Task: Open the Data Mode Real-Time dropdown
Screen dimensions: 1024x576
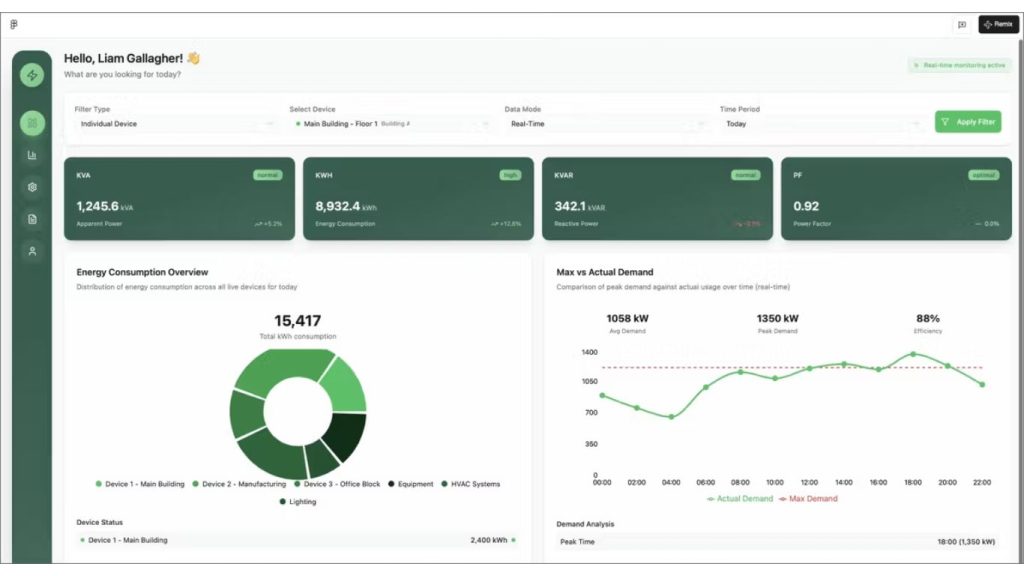Action: click(606, 124)
